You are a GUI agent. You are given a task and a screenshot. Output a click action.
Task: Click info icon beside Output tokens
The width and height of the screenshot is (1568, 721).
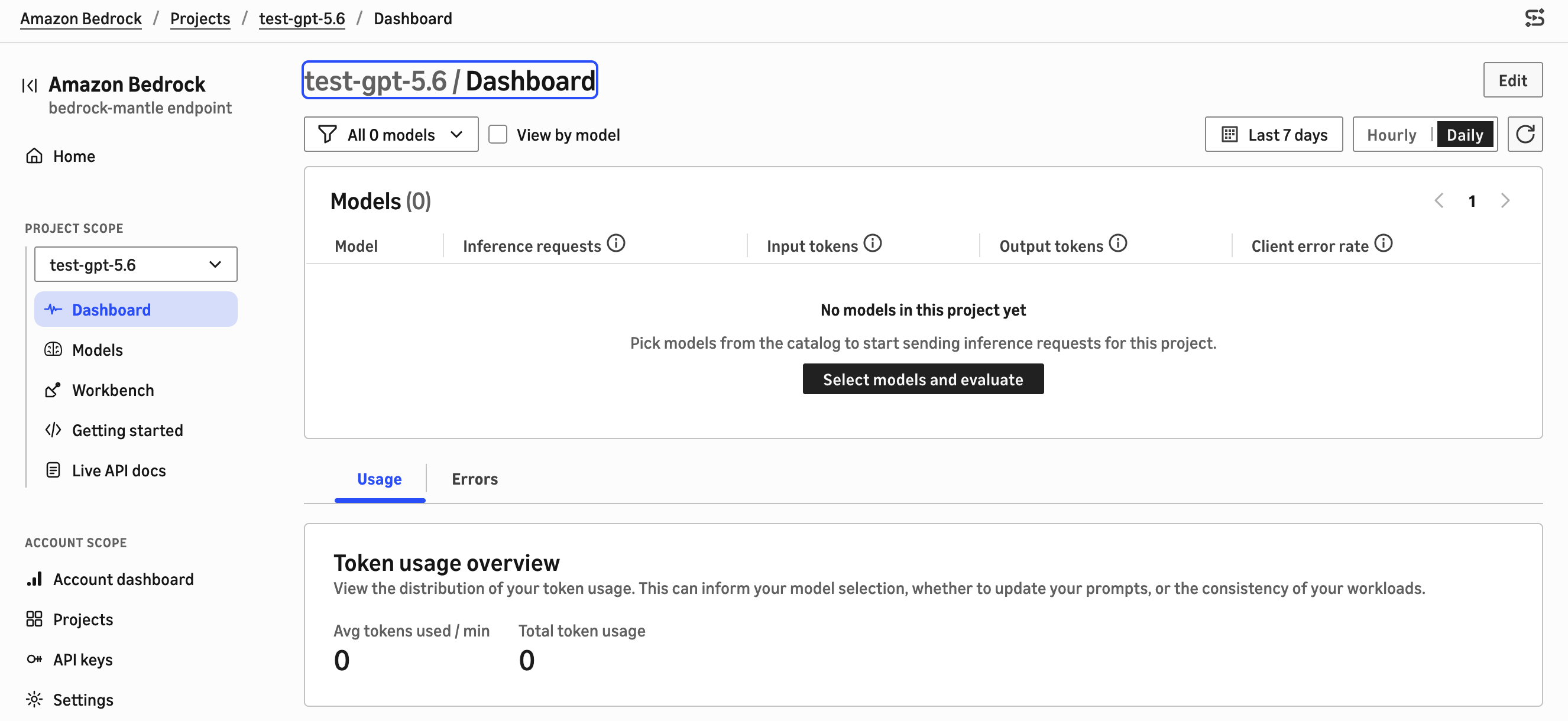[1117, 243]
